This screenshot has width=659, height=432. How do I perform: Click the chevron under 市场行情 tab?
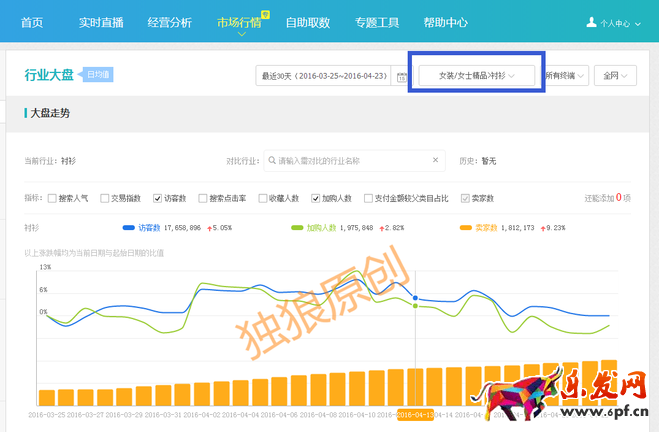click(x=240, y=35)
